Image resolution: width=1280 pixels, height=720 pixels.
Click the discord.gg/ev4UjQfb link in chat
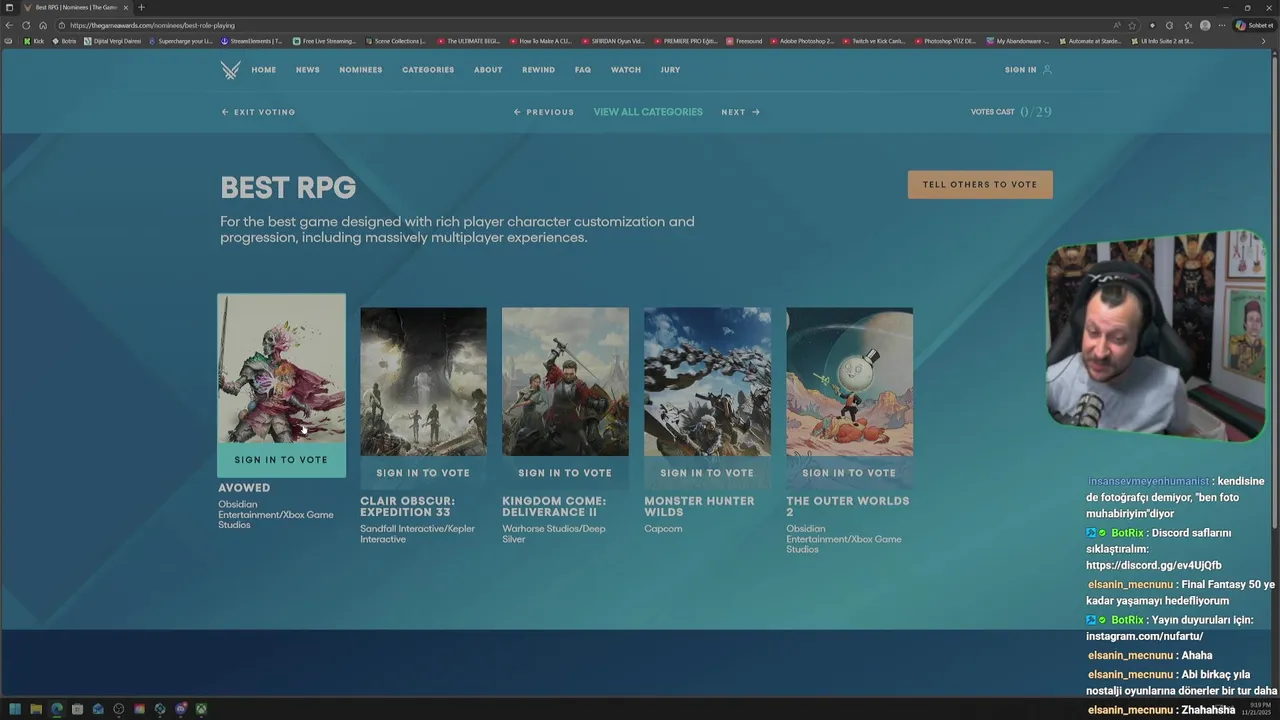(1153, 565)
